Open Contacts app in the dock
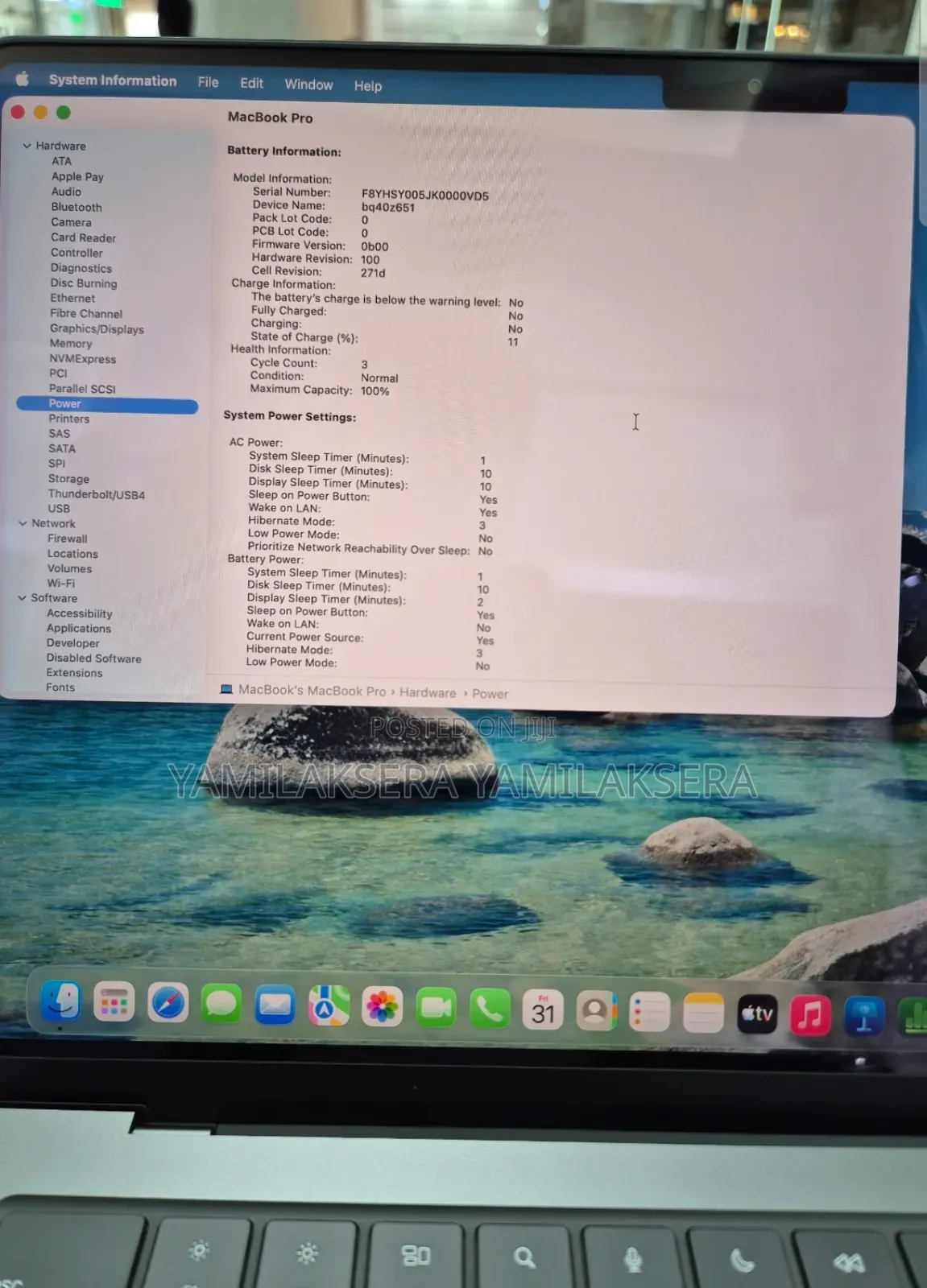 coord(596,1011)
